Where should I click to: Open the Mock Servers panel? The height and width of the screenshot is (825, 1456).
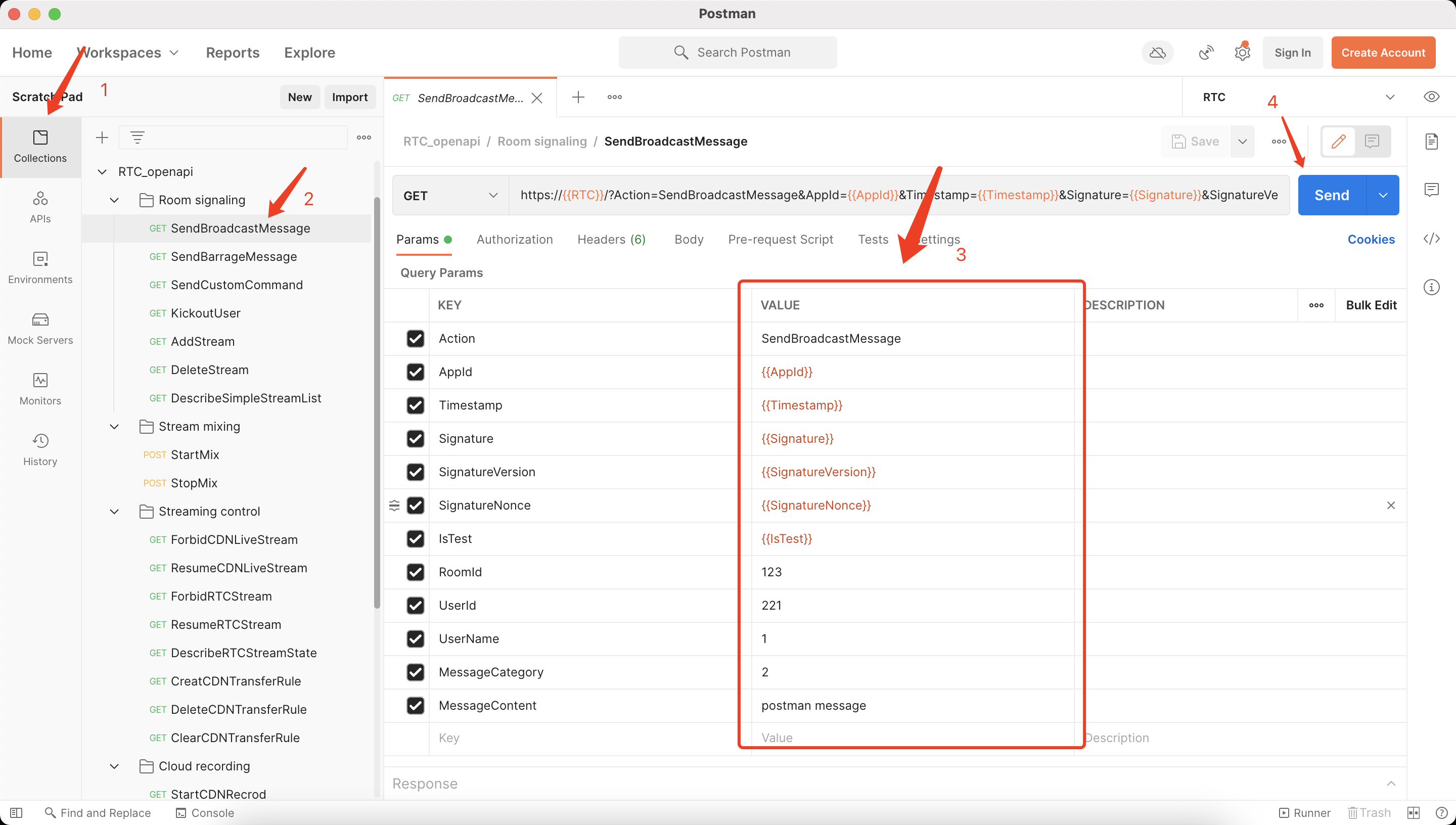click(40, 327)
